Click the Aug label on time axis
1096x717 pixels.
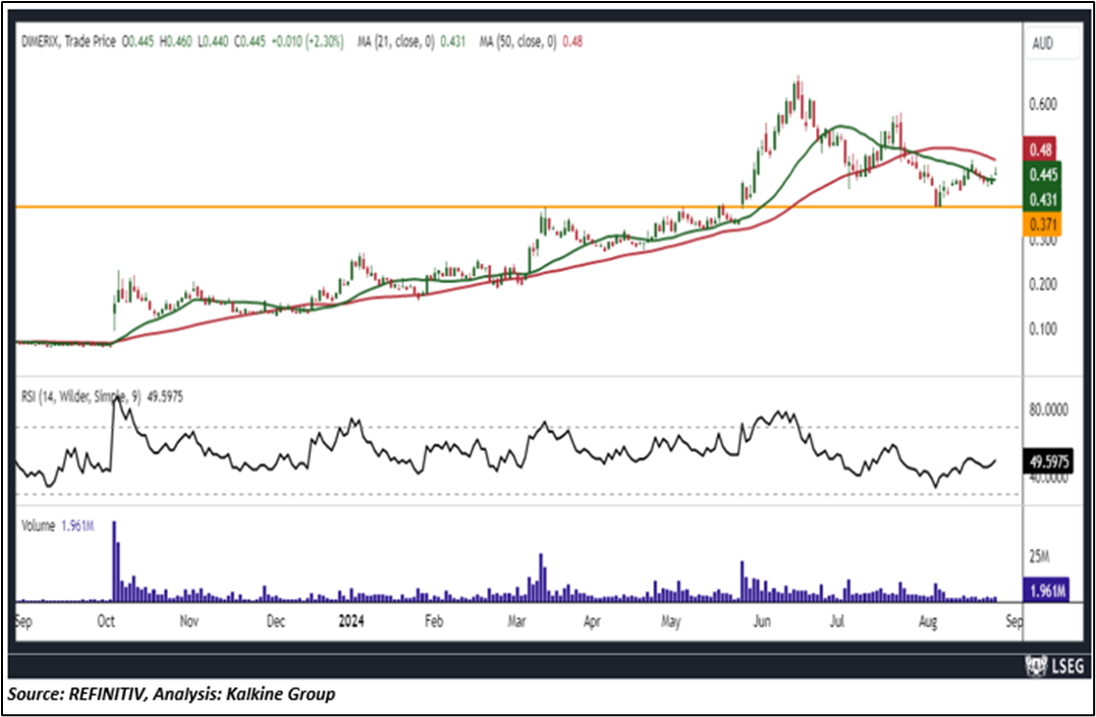[928, 621]
